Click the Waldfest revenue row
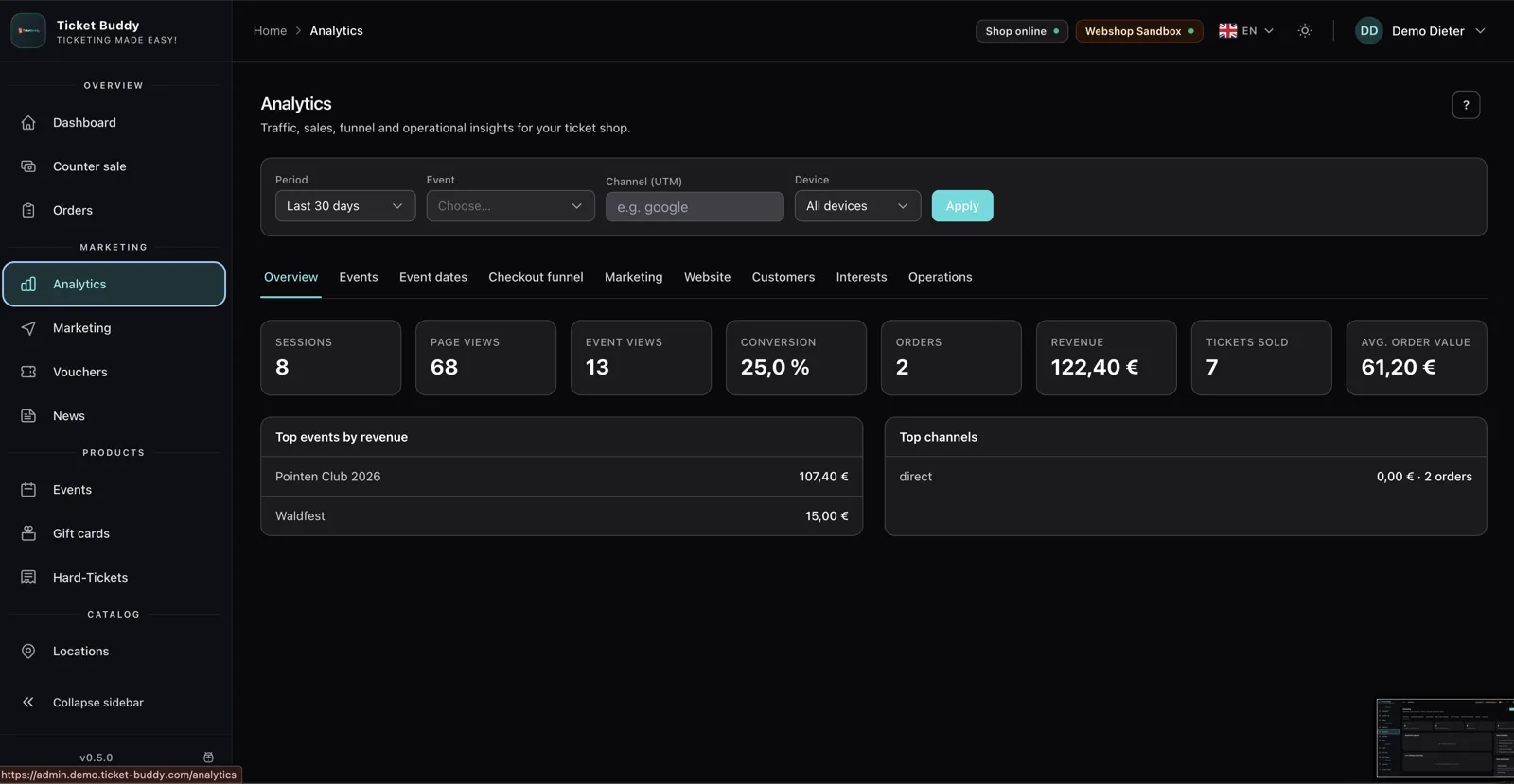This screenshot has height=784, width=1514. [562, 516]
